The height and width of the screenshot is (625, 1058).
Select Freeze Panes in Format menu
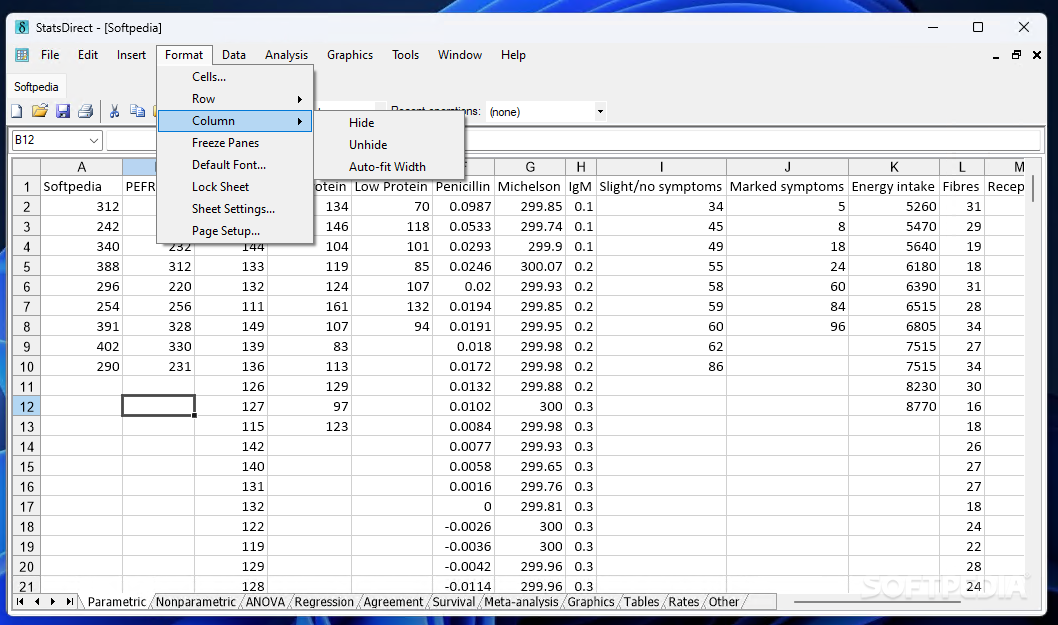(235, 143)
